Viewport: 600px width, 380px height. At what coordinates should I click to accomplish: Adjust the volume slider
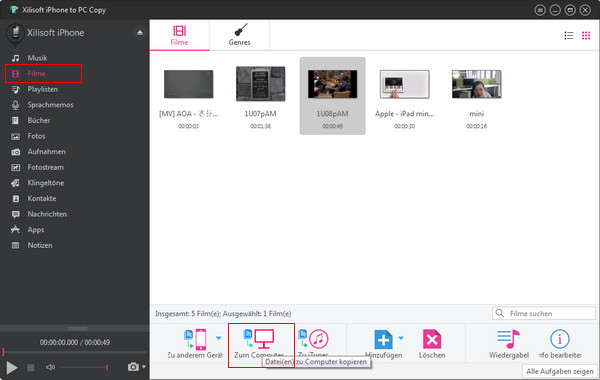[x=84, y=367]
